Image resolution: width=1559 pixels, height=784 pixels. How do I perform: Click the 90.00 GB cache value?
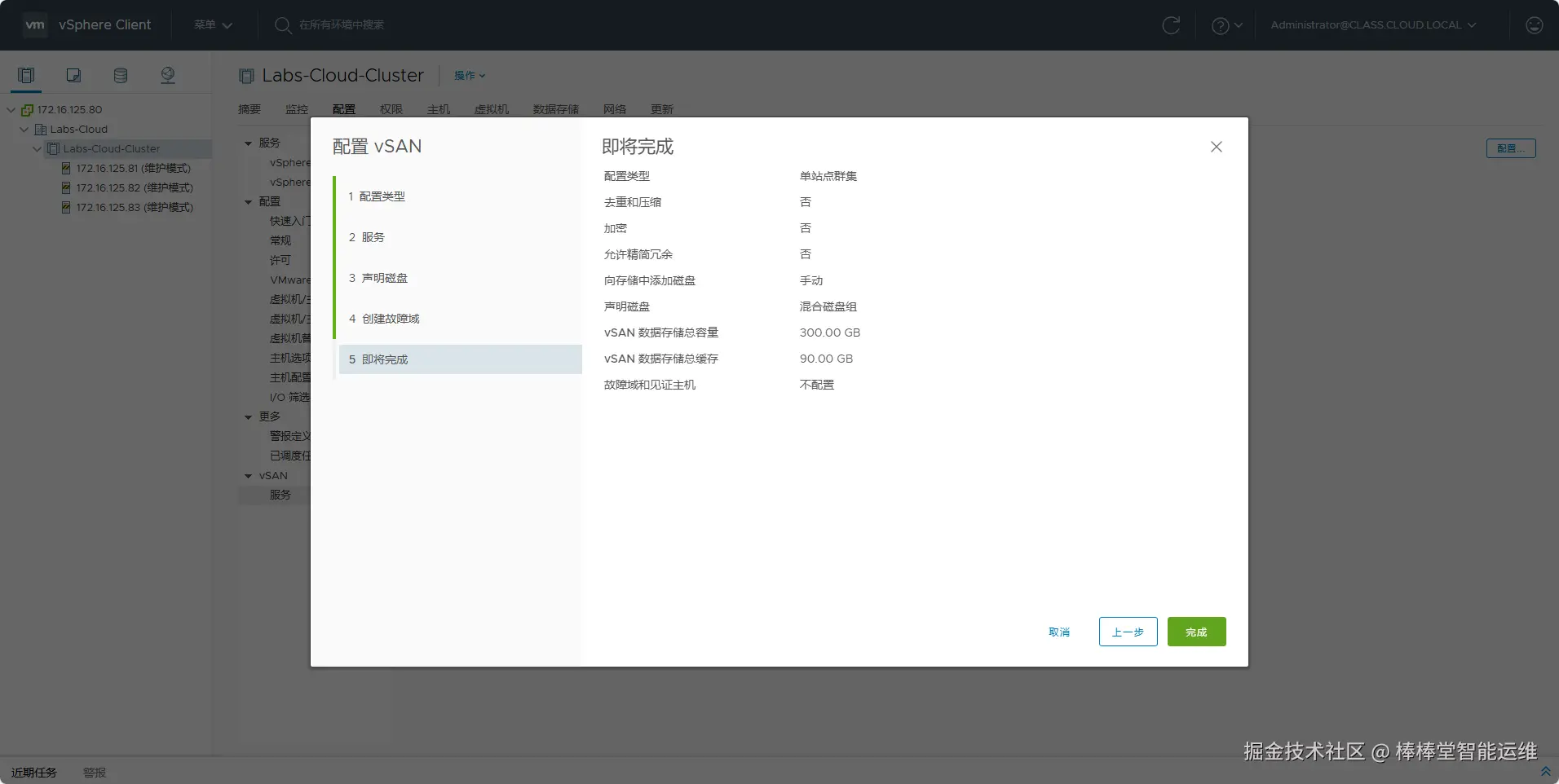pos(826,359)
